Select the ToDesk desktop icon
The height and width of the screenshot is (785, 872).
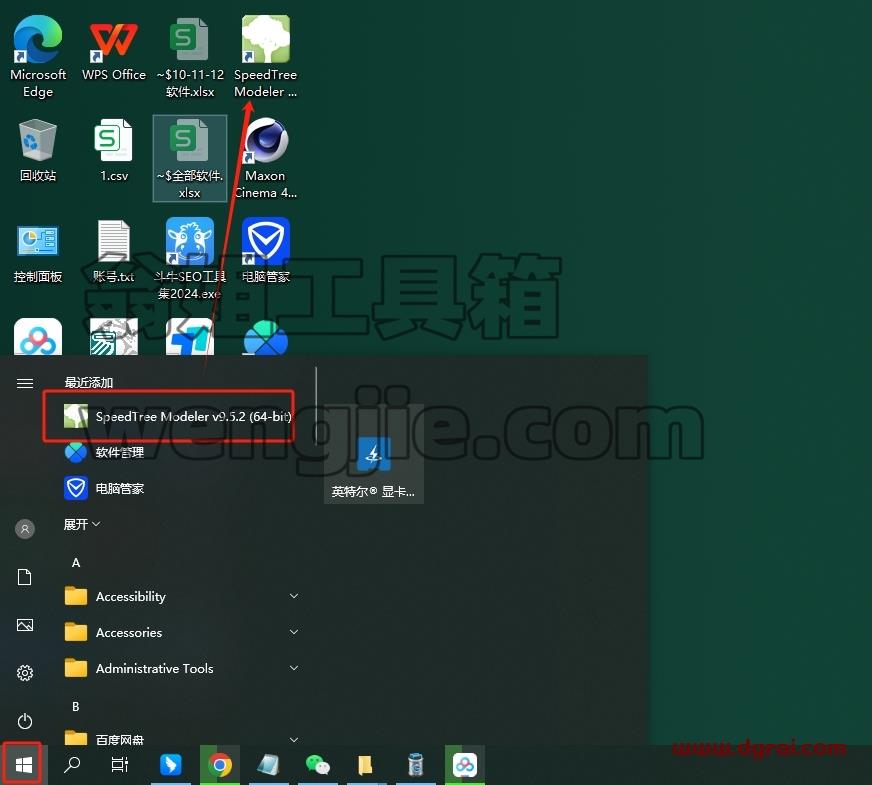190,336
